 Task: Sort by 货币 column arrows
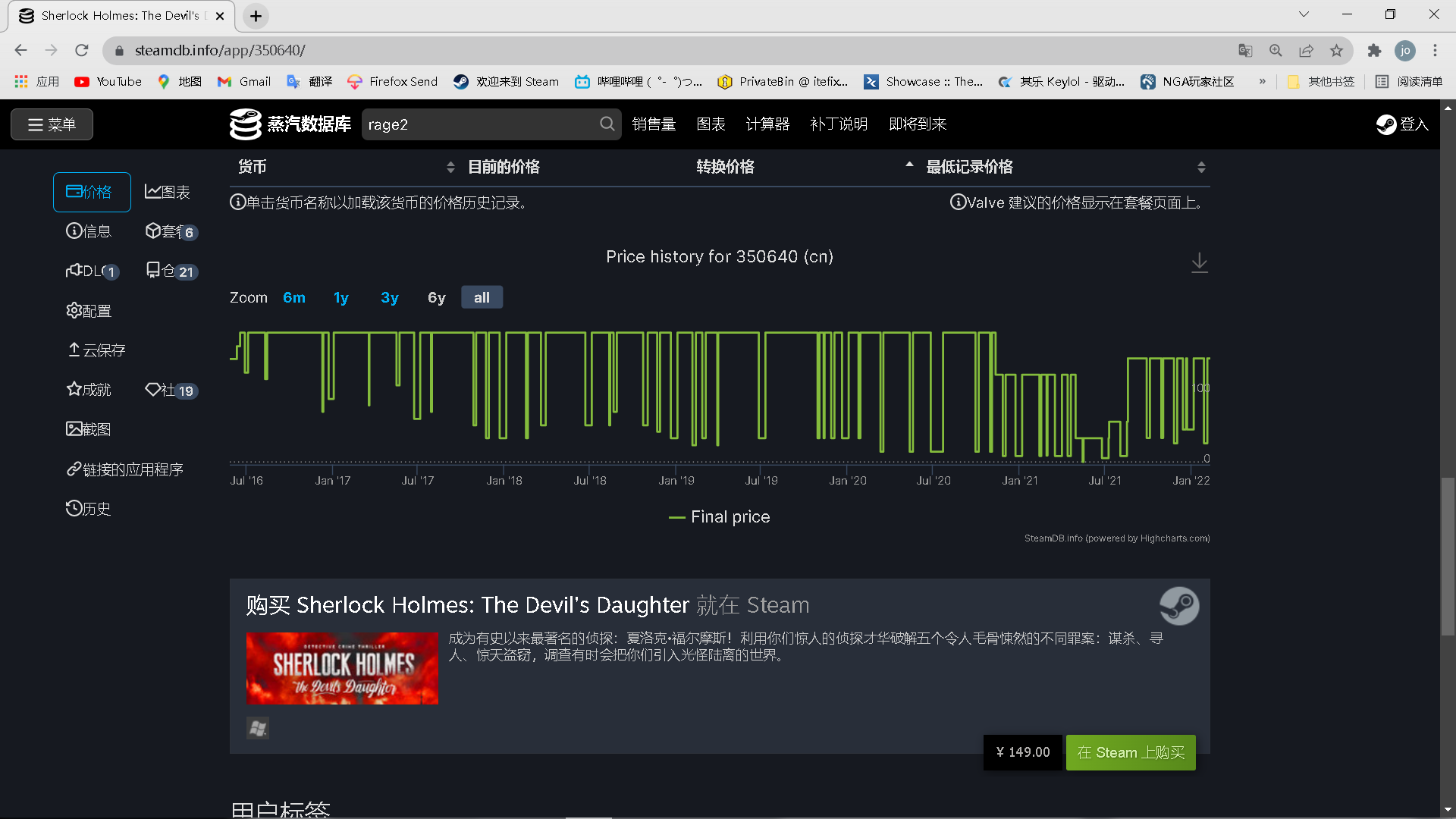[x=450, y=167]
